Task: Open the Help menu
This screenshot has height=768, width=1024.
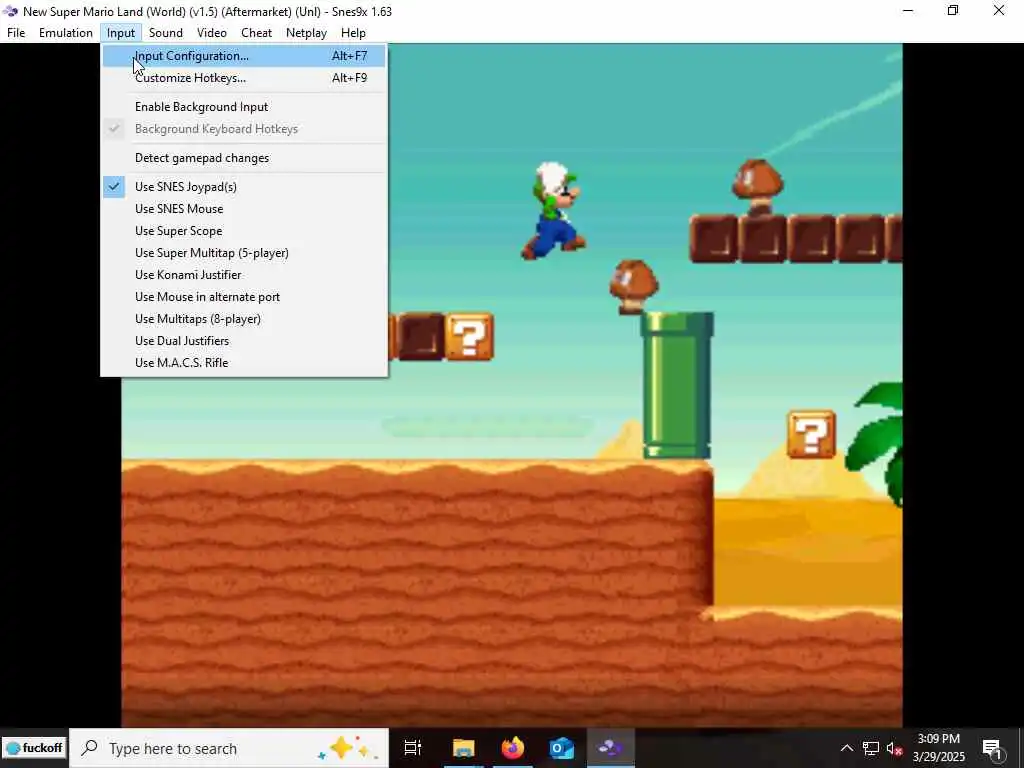Action: [x=353, y=33]
